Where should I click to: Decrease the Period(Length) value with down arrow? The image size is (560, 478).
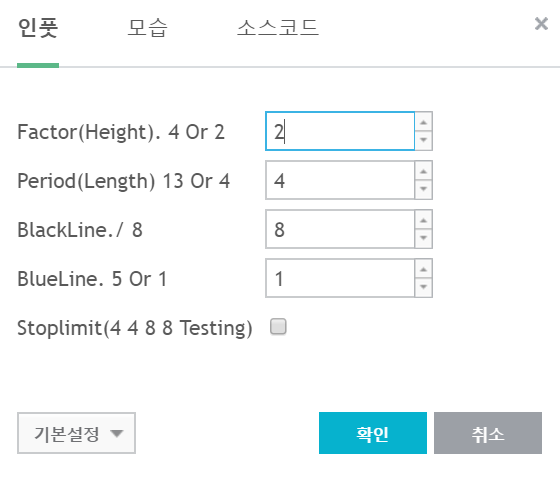(x=424, y=189)
